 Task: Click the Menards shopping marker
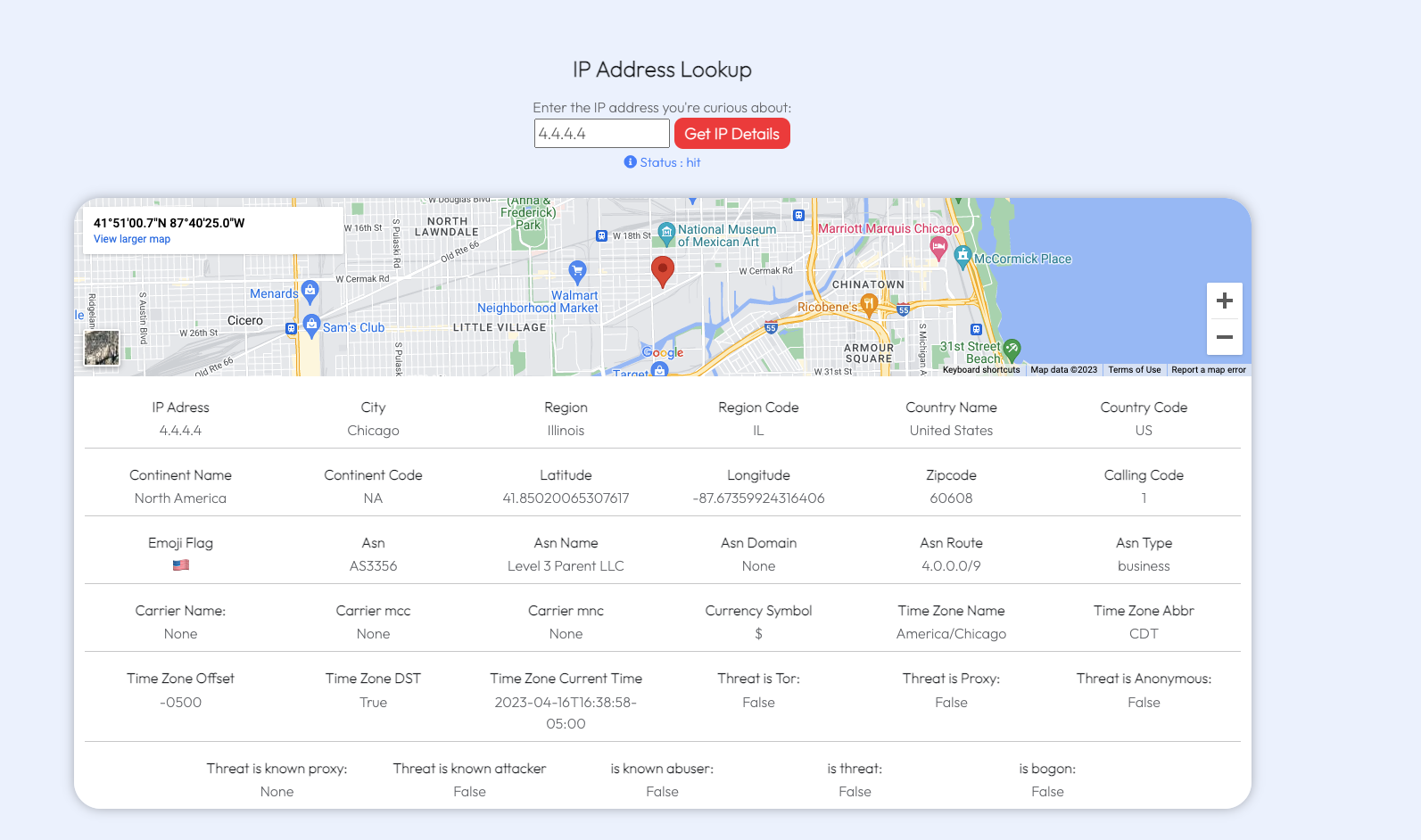310,291
